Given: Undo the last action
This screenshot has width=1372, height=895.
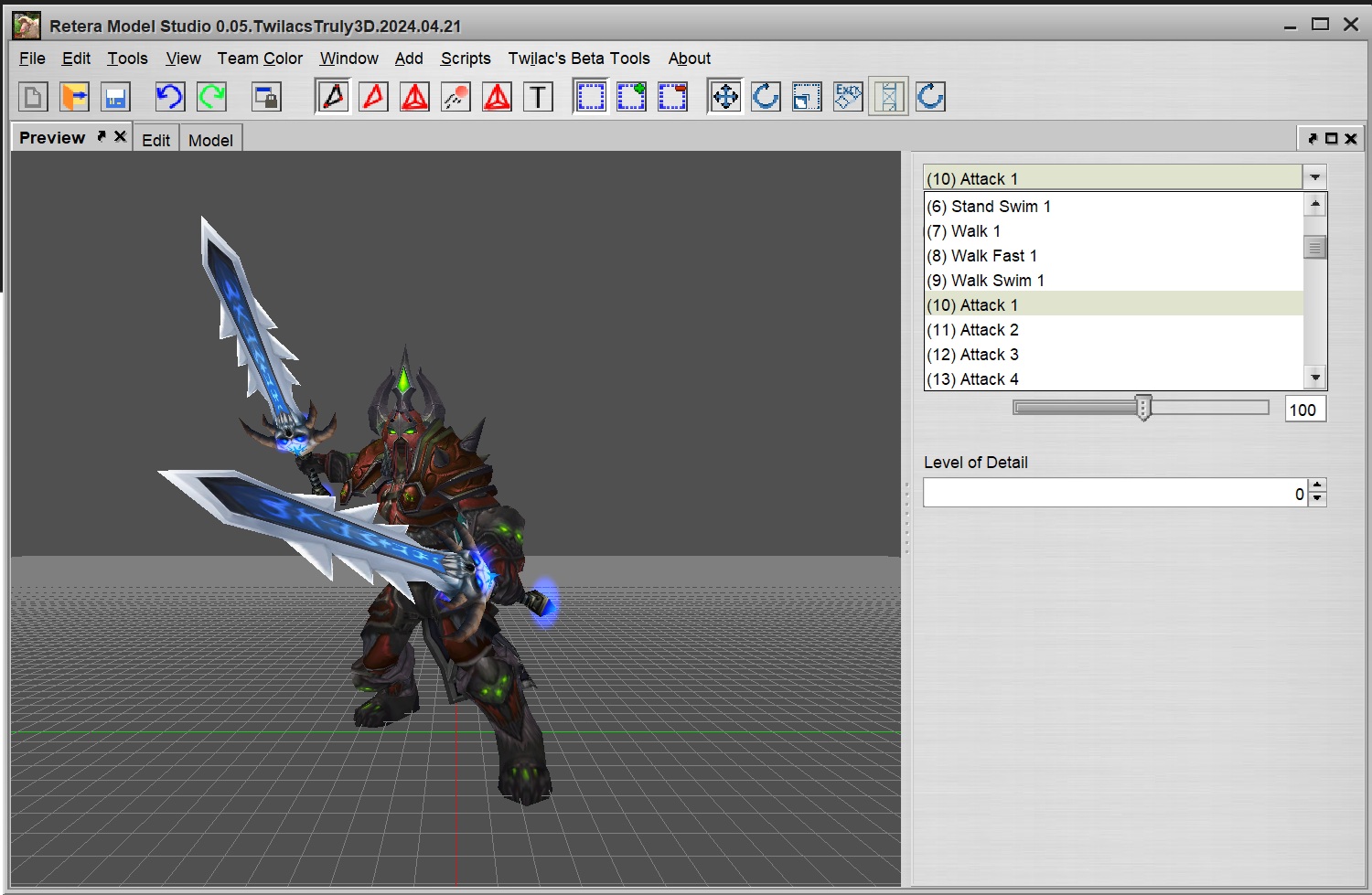Looking at the screenshot, I should [170, 97].
